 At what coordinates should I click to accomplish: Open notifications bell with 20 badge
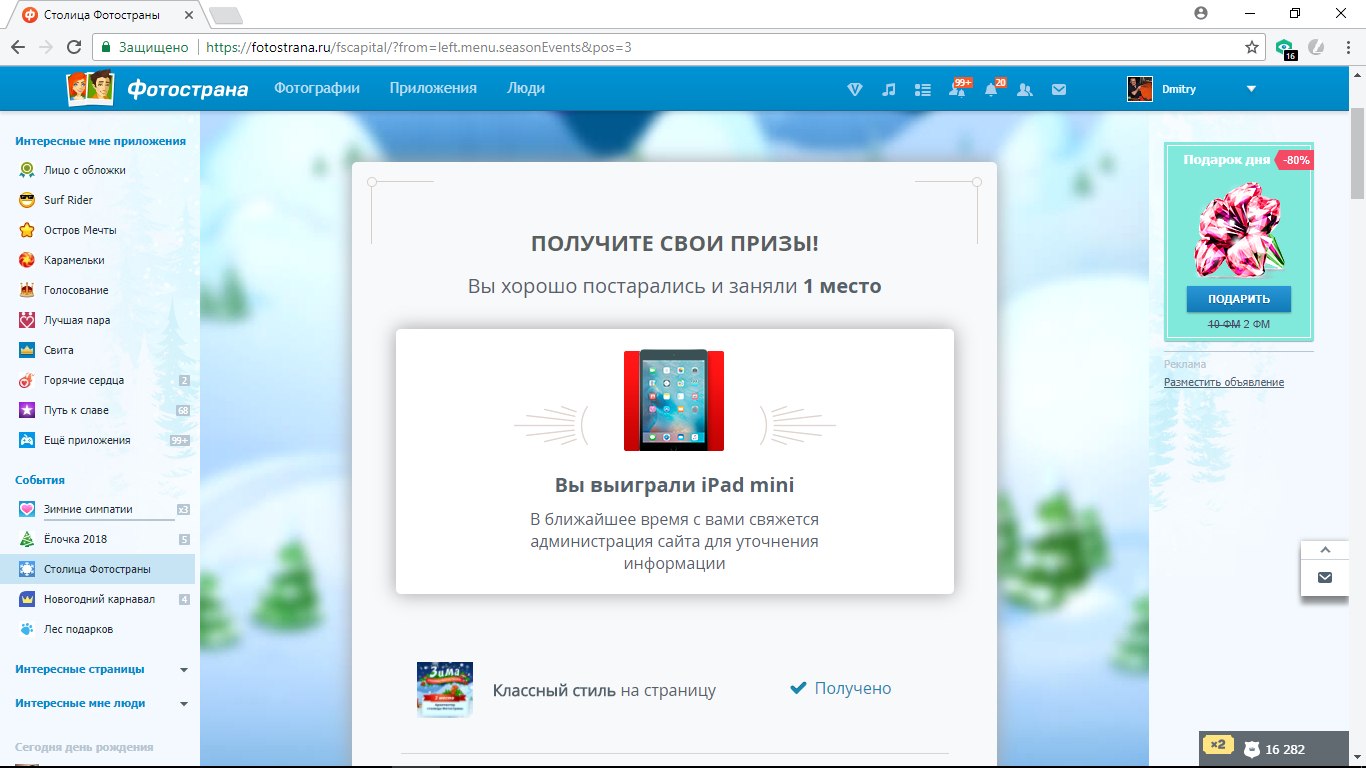pyautogui.click(x=992, y=88)
